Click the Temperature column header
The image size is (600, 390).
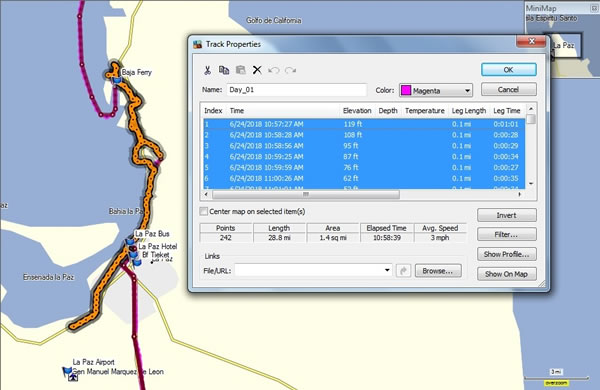(425, 111)
